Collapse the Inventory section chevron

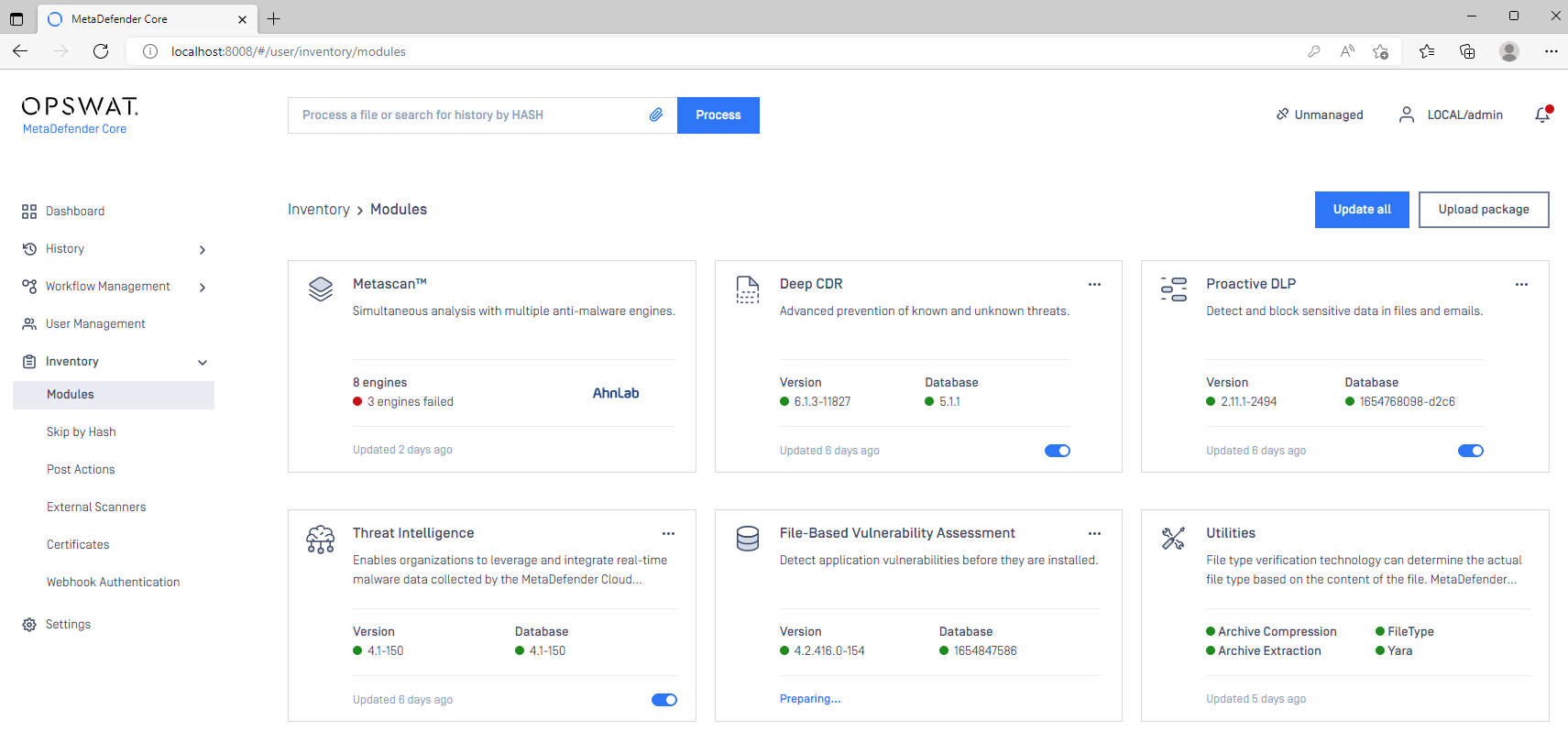pyautogui.click(x=203, y=363)
